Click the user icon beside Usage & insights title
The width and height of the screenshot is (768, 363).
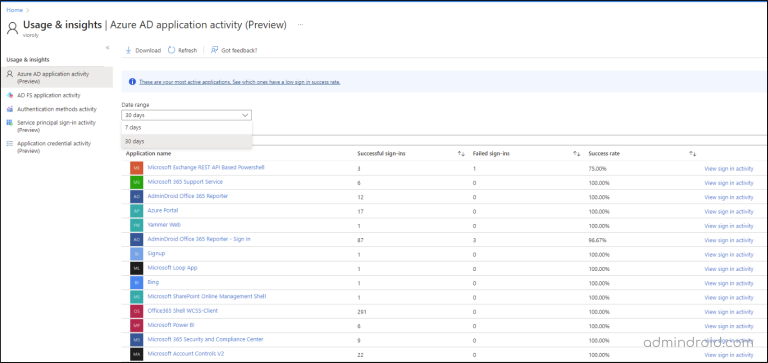coord(12,27)
